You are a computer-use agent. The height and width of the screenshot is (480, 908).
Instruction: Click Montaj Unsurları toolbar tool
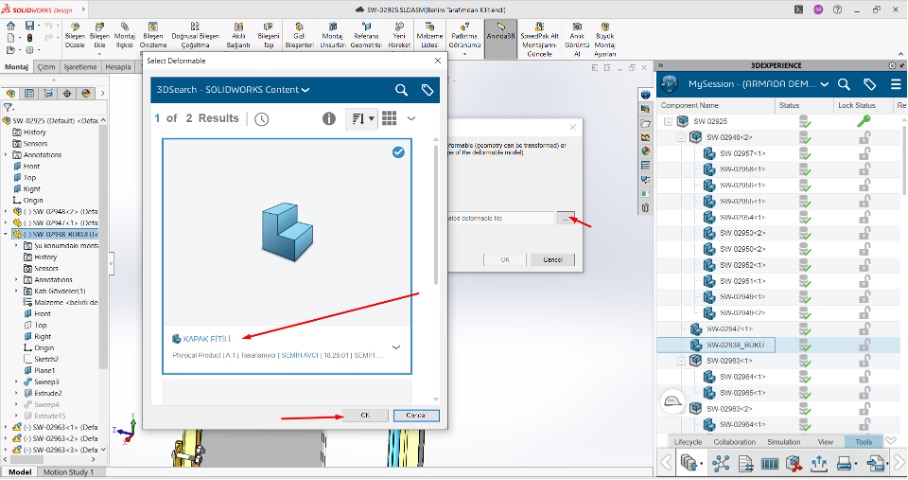point(332,36)
